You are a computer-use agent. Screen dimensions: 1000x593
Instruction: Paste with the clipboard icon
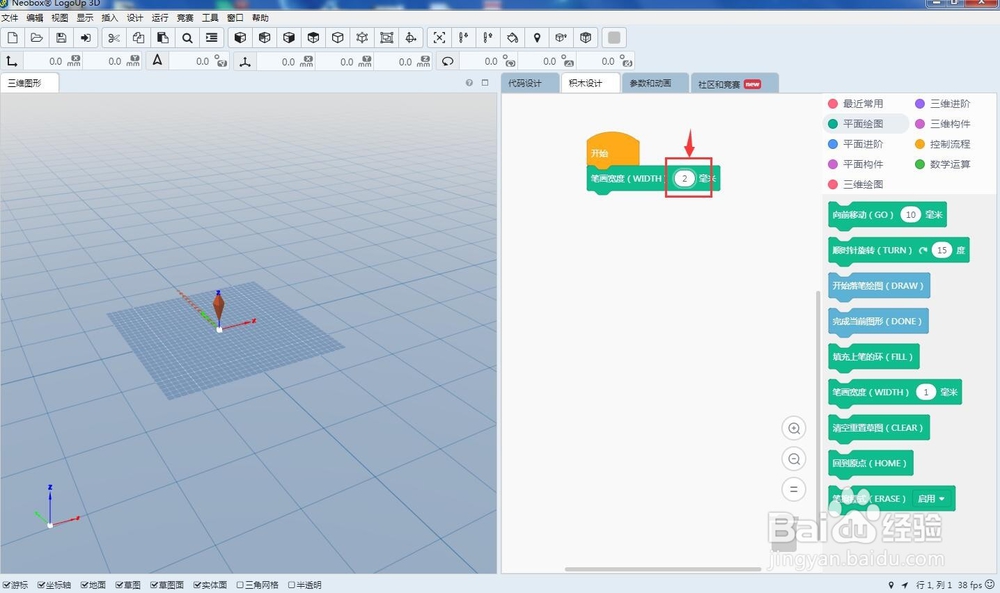(x=163, y=38)
